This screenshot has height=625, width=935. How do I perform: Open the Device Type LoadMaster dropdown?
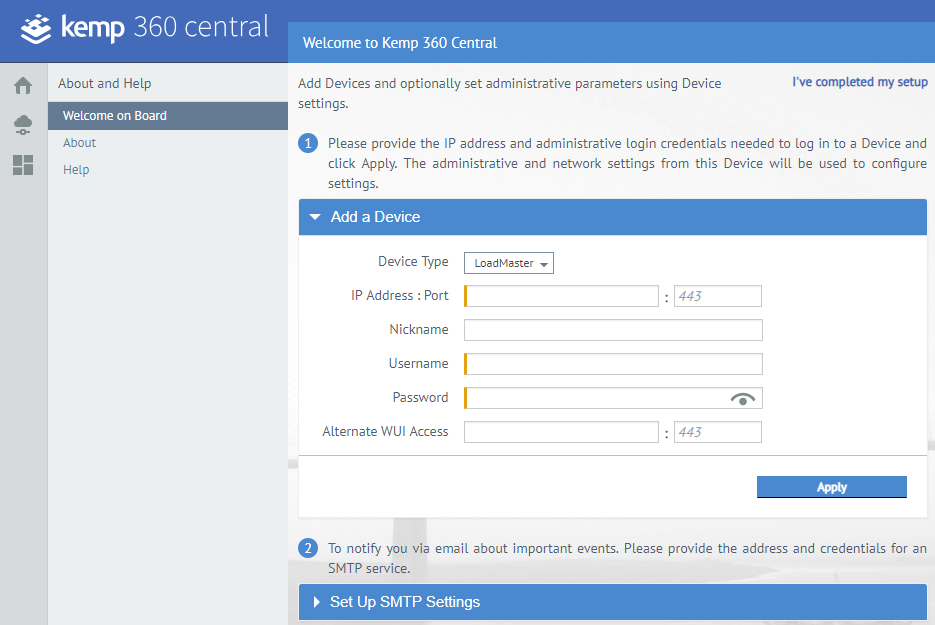tap(509, 263)
